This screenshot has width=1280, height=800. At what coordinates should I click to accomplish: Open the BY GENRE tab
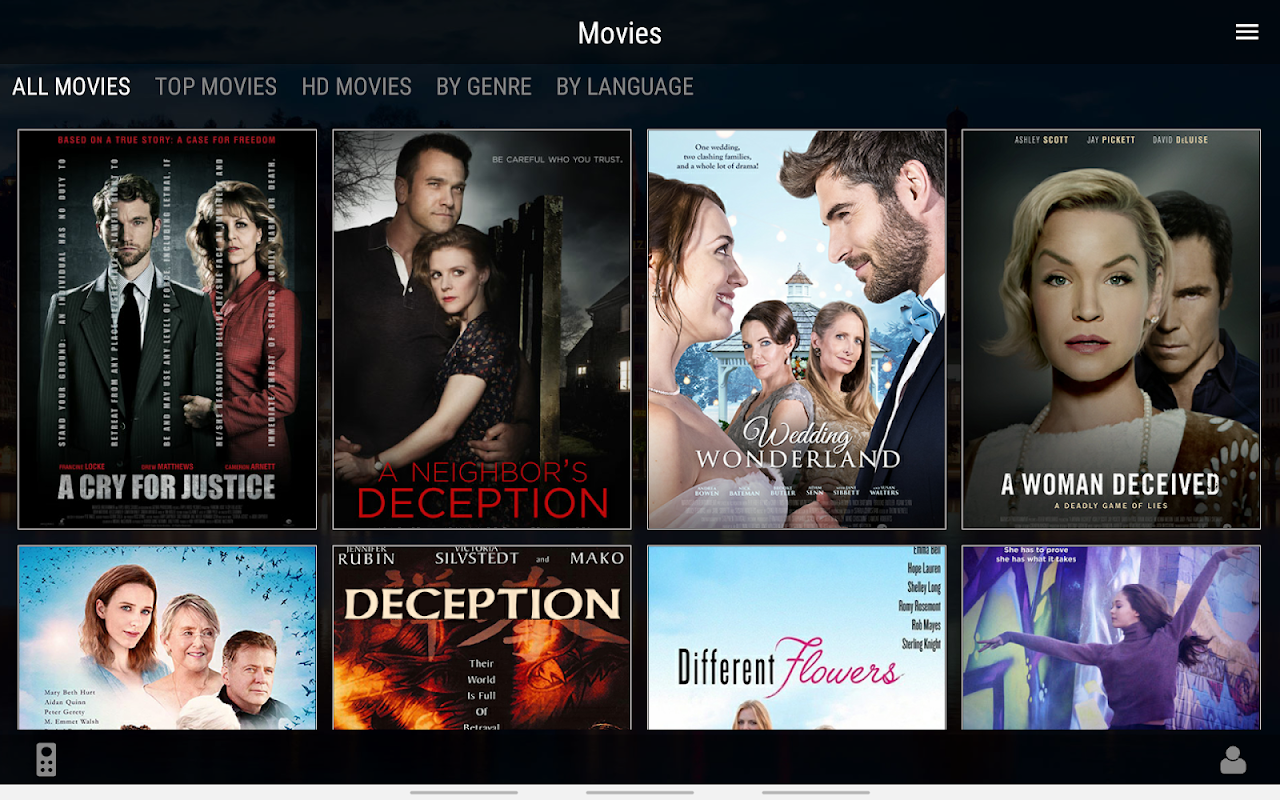pyautogui.click(x=484, y=87)
